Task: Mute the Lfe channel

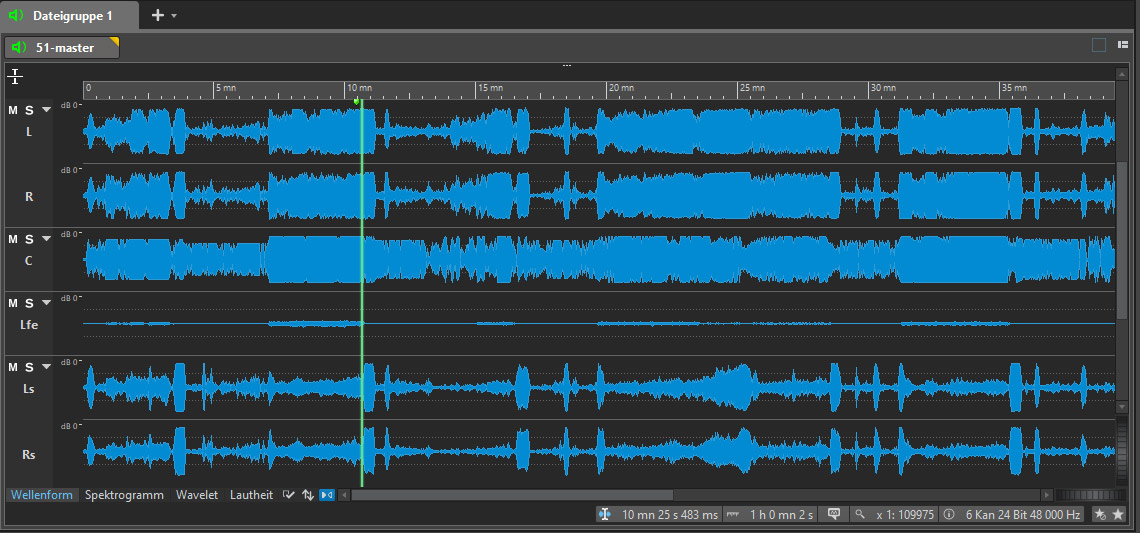Action: pyautogui.click(x=13, y=303)
